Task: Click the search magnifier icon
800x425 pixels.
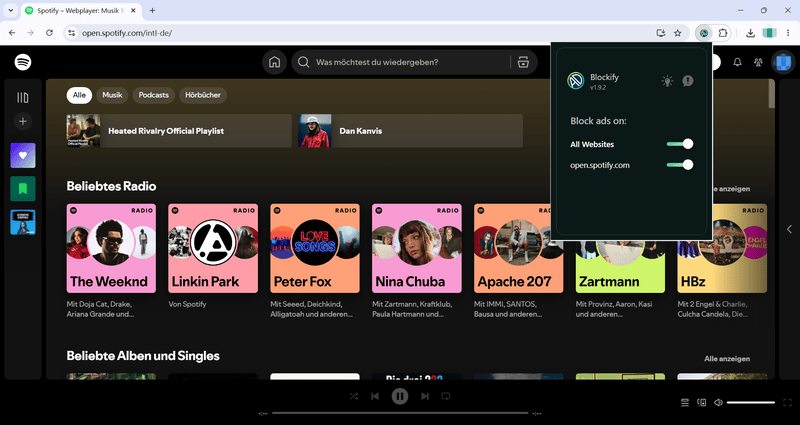Action: click(304, 62)
